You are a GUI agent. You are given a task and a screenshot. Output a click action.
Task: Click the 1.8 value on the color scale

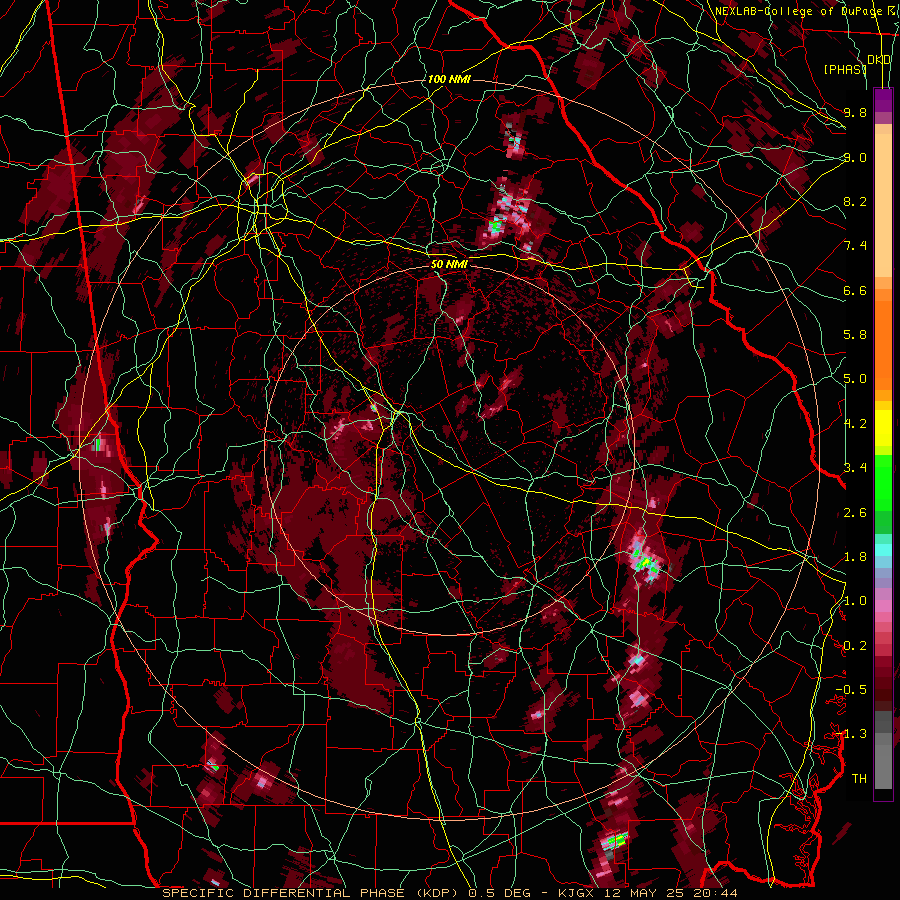coord(855,556)
